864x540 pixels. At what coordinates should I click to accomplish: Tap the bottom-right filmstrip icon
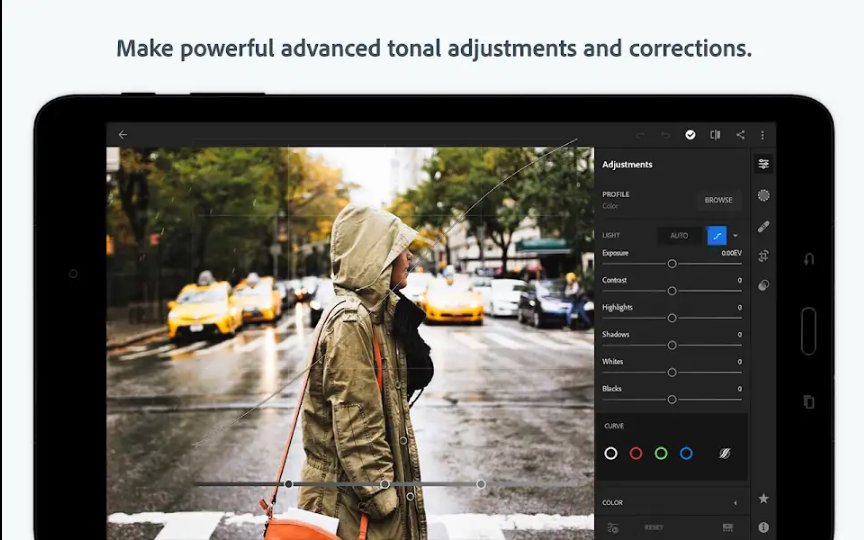(x=728, y=527)
